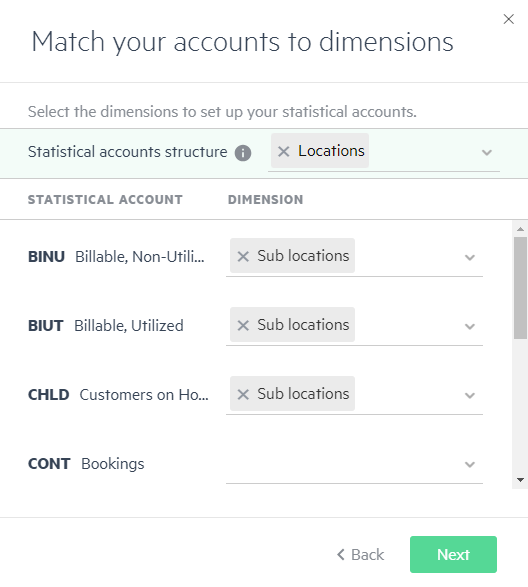Click the empty CONT Bookings dimension field

coord(354,464)
